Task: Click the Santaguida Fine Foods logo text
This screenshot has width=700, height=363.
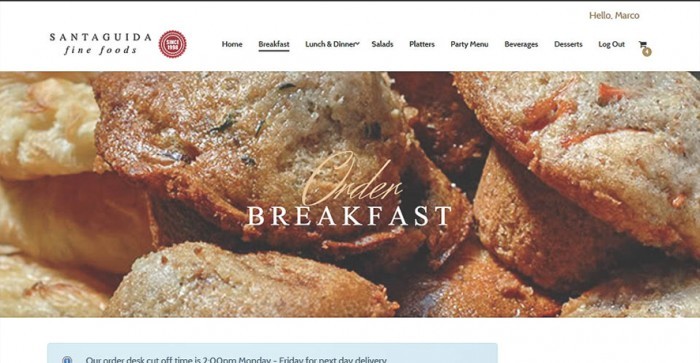Action: click(x=100, y=43)
